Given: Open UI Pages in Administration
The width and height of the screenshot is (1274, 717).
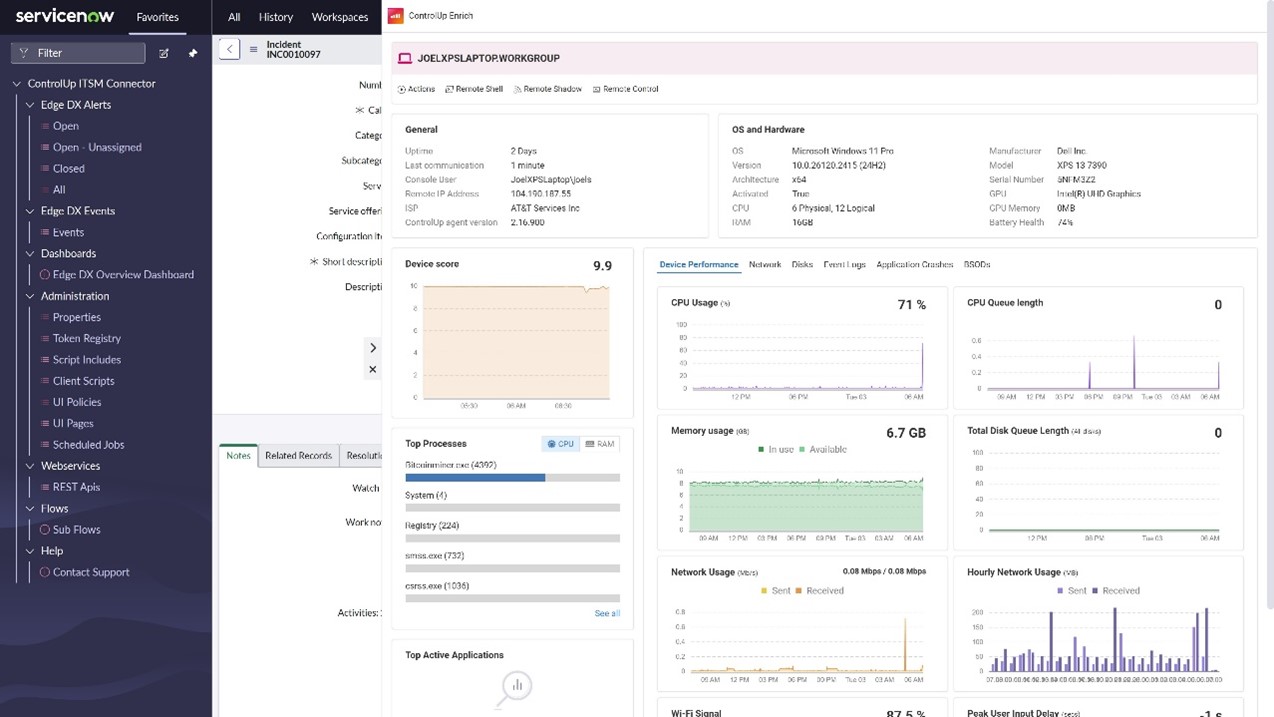Looking at the screenshot, I should coord(73,423).
